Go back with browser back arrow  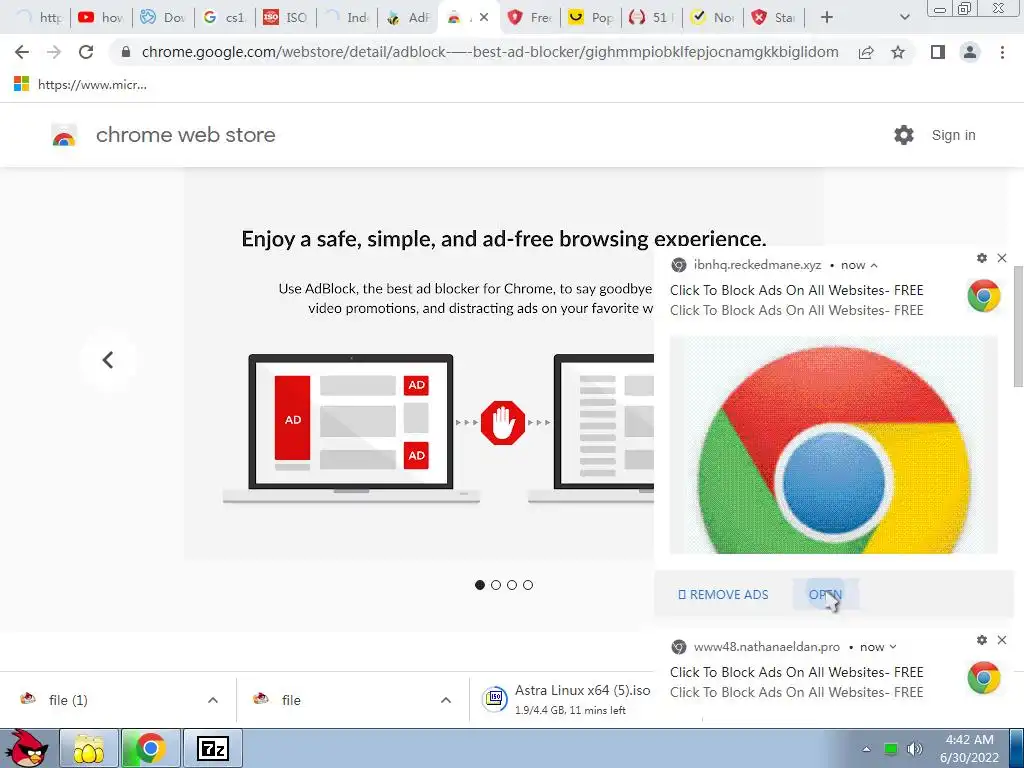click(x=22, y=52)
